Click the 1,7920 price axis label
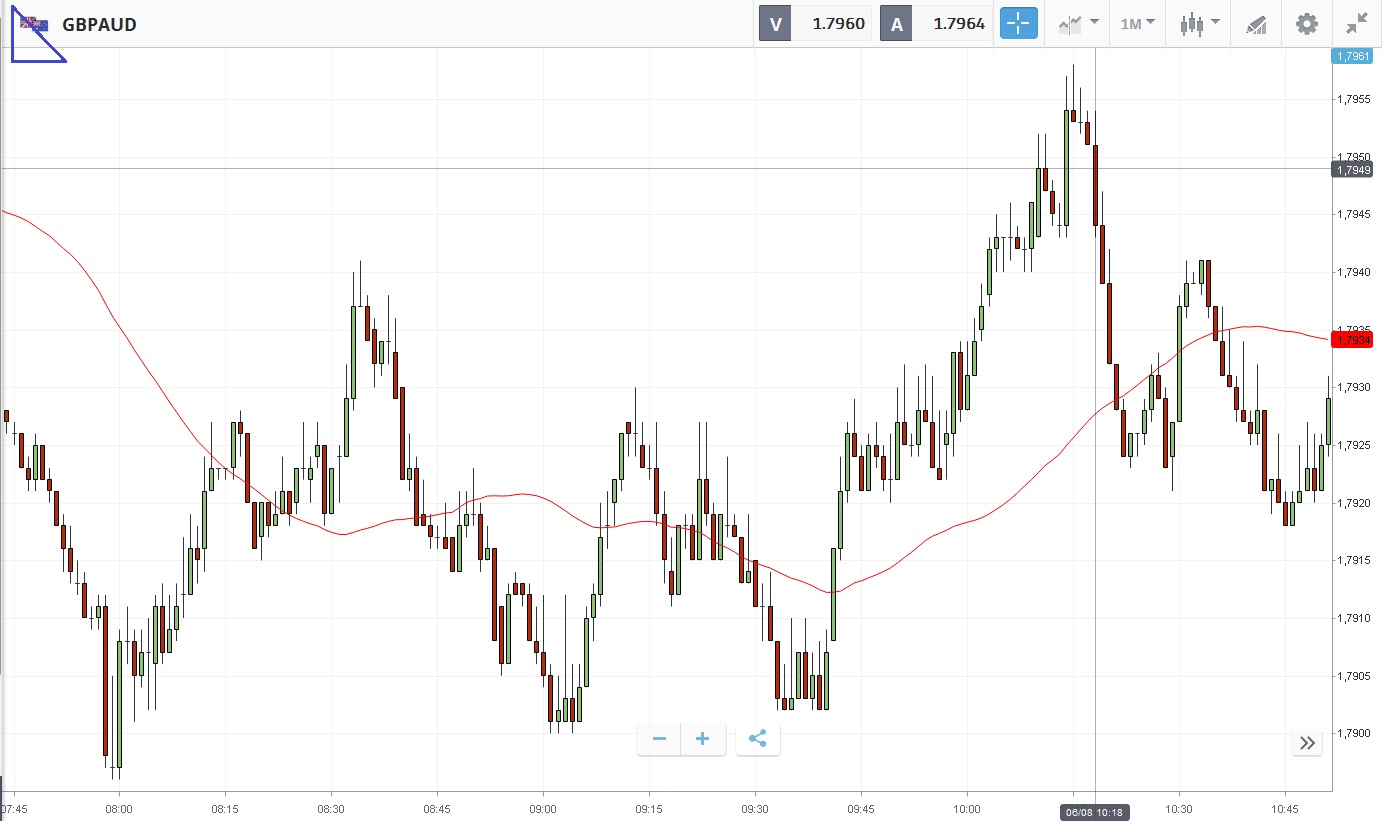This screenshot has width=1382, height=821. click(x=1353, y=503)
